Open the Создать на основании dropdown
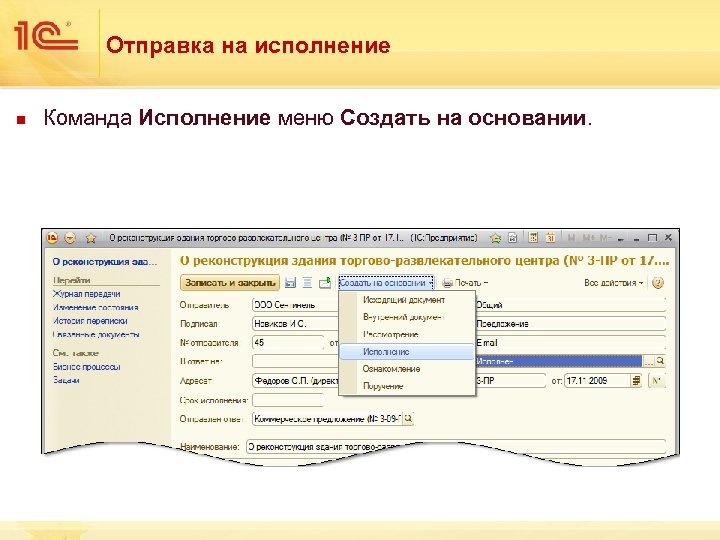Viewport: 720px width, 540px height. point(386,283)
